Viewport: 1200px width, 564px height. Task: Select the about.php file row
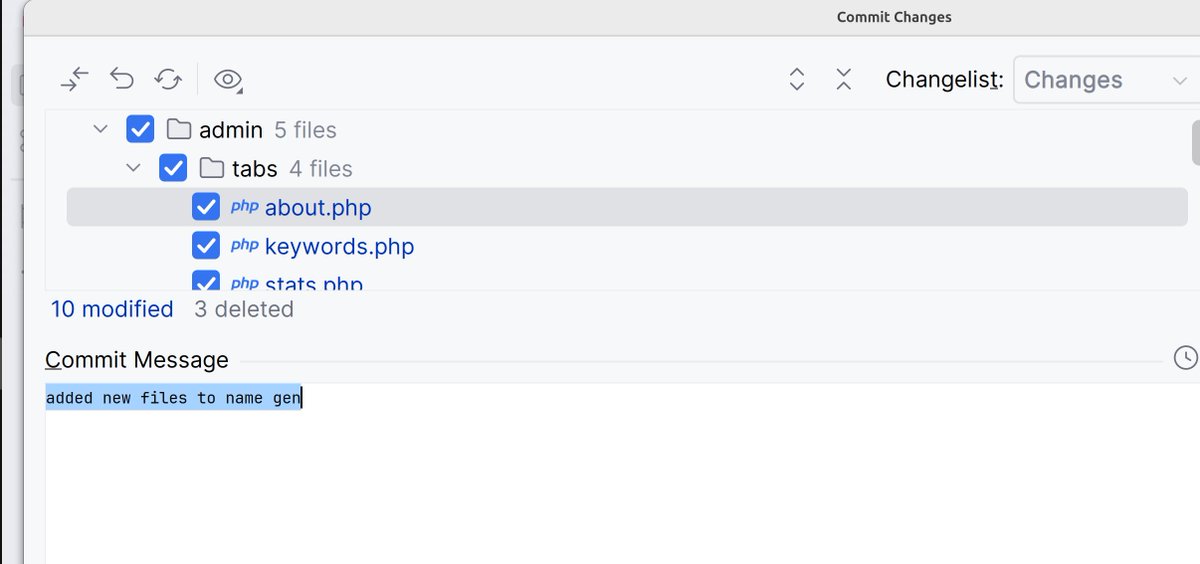(x=627, y=207)
